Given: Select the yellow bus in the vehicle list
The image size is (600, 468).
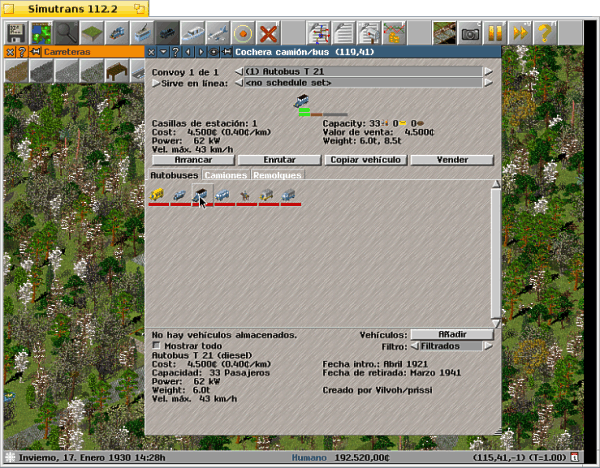Looking at the screenshot, I should tap(158, 195).
